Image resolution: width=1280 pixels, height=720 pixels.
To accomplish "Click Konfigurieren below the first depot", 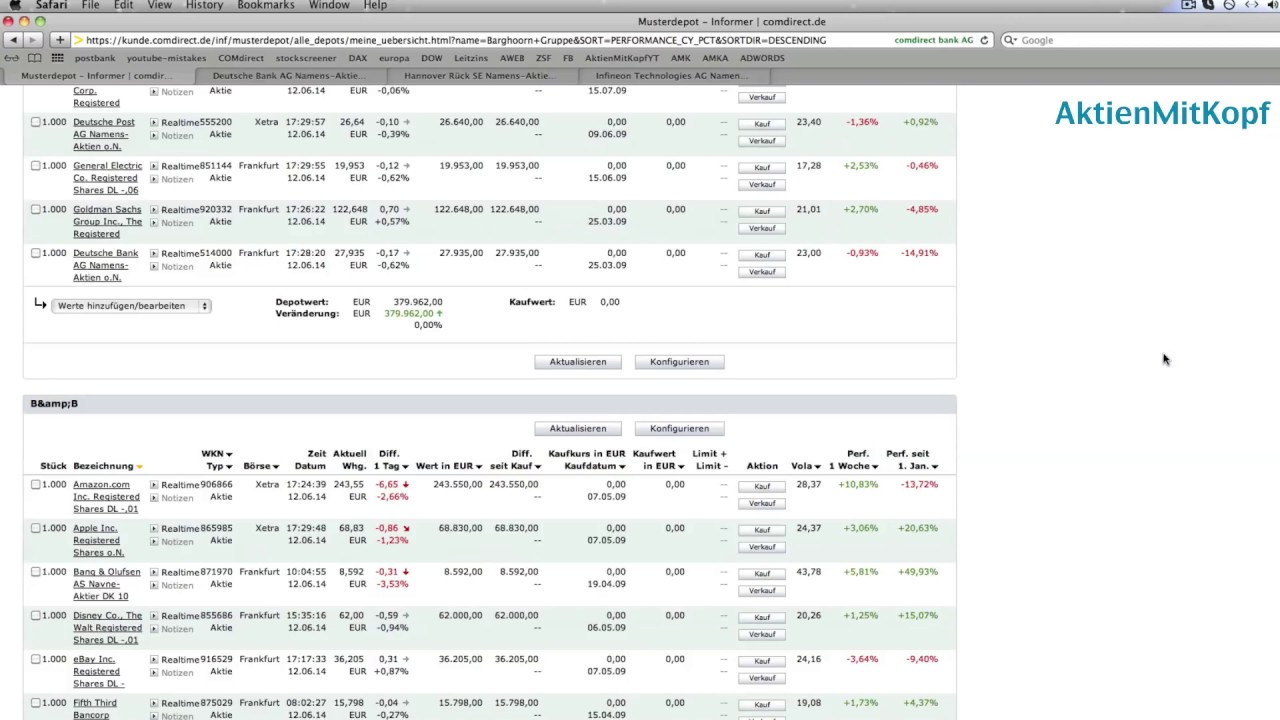I will click(x=679, y=362).
